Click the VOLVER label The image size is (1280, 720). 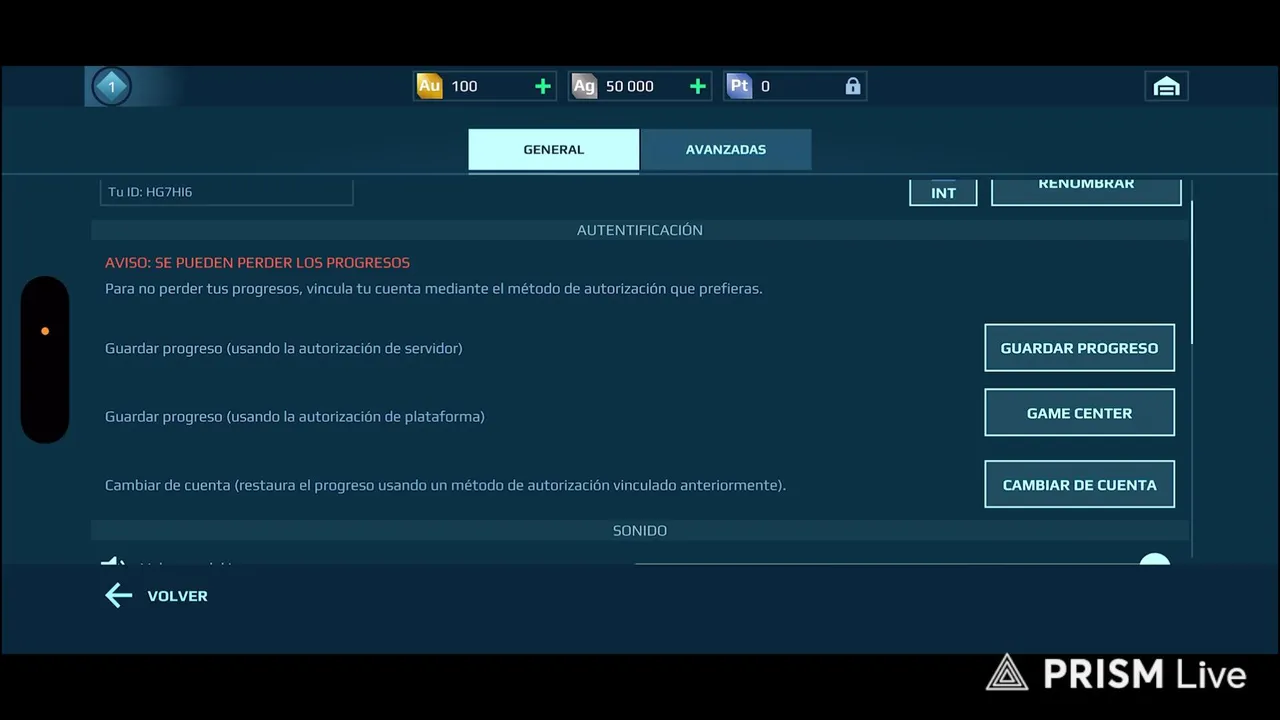[178, 596]
